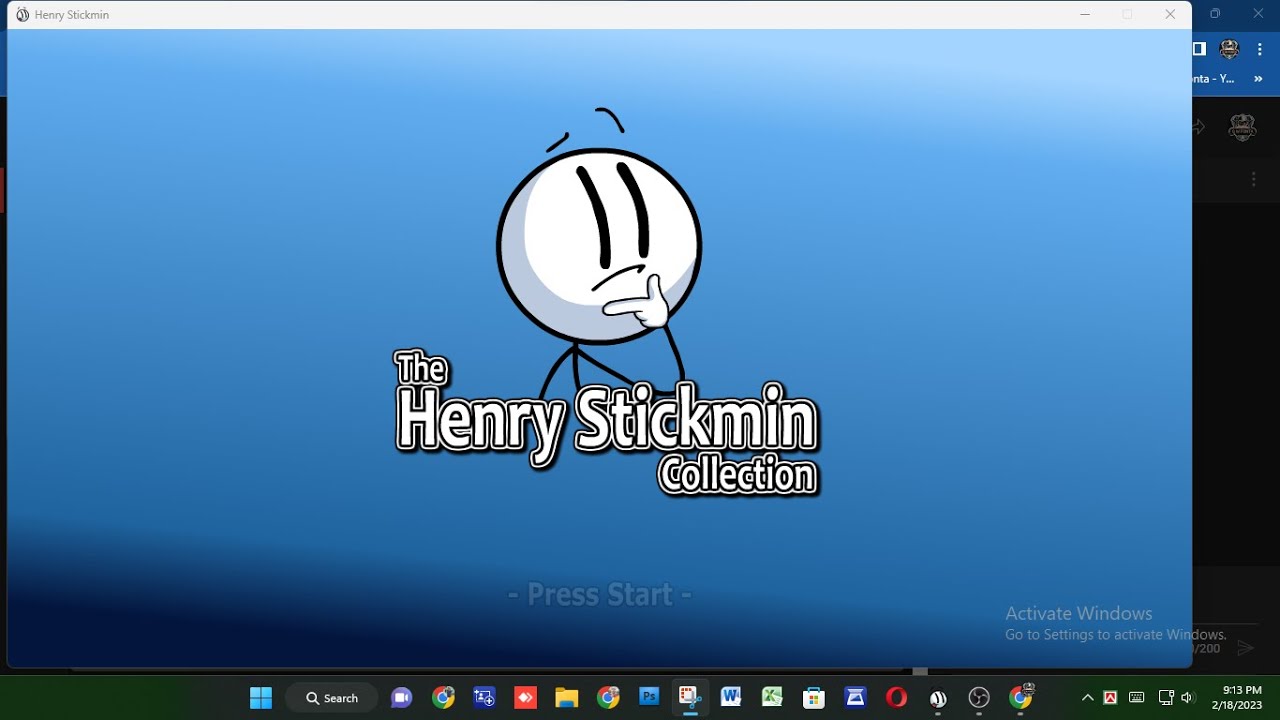Viewport: 1280px width, 720px height.
Task: Expand the hidden bookmarks chevron in Chrome
Action: click(1259, 78)
